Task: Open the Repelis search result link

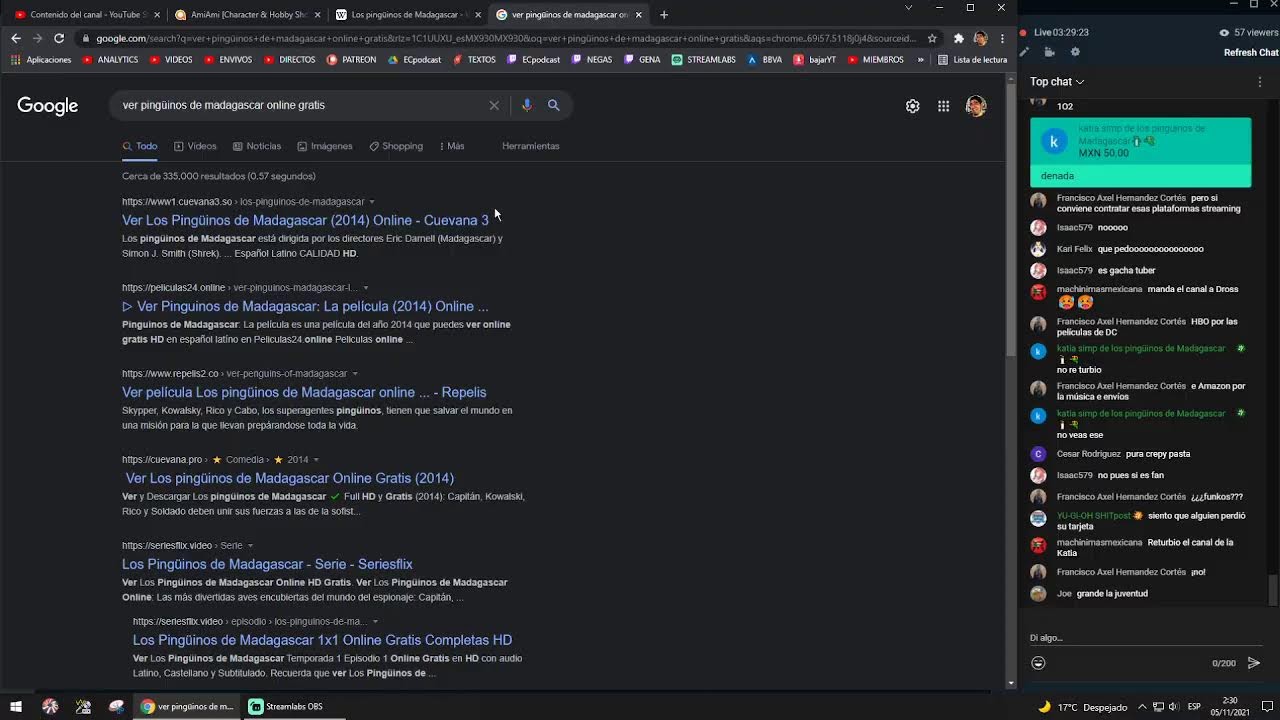Action: pos(304,392)
